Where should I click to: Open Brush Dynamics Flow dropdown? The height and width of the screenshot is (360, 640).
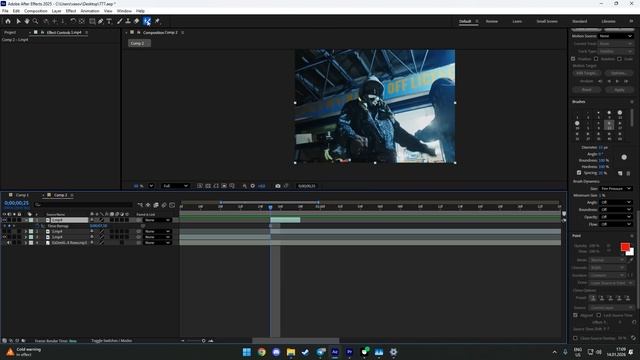pyautogui.click(x=616, y=224)
